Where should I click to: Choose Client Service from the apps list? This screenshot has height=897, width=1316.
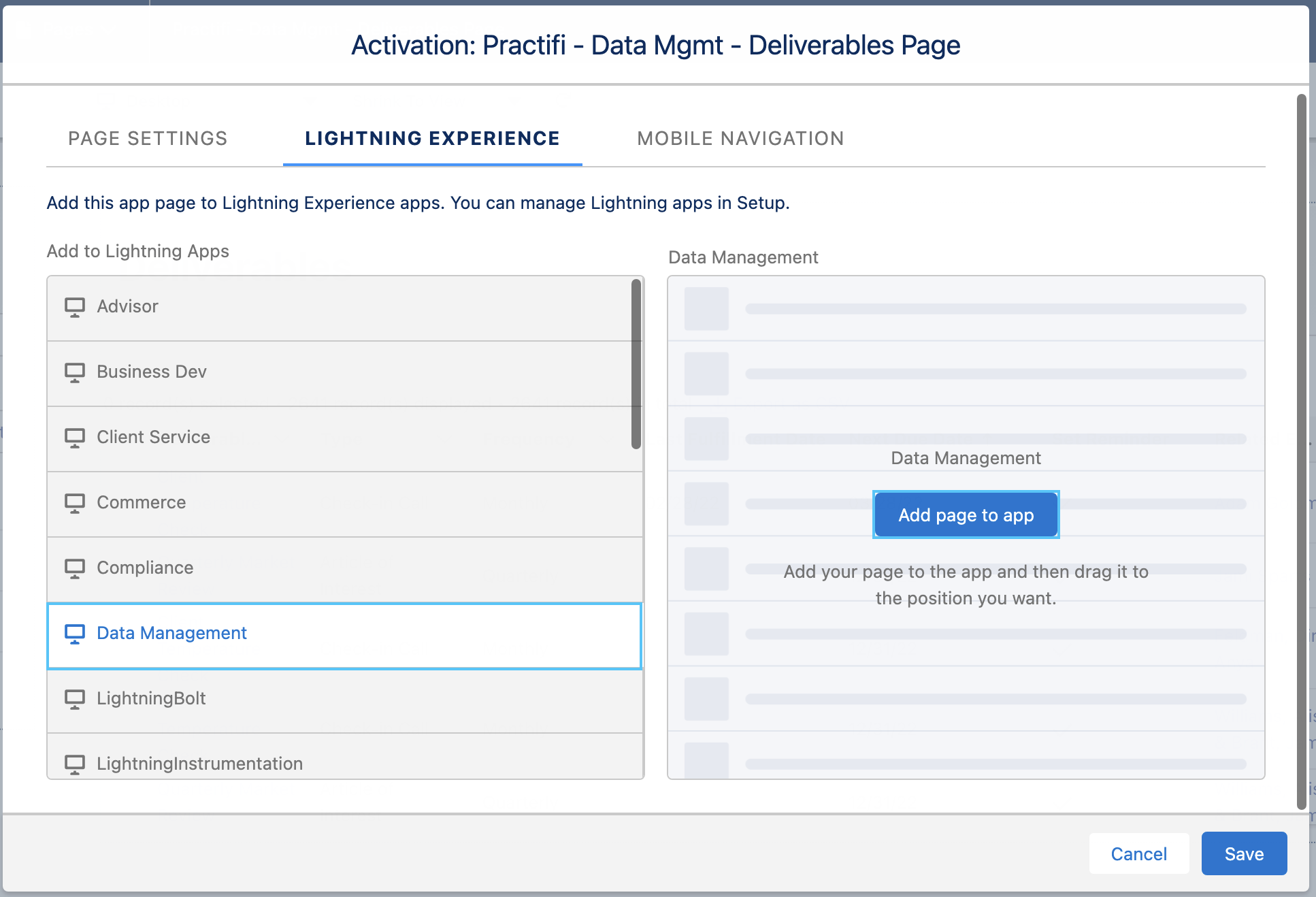point(344,439)
